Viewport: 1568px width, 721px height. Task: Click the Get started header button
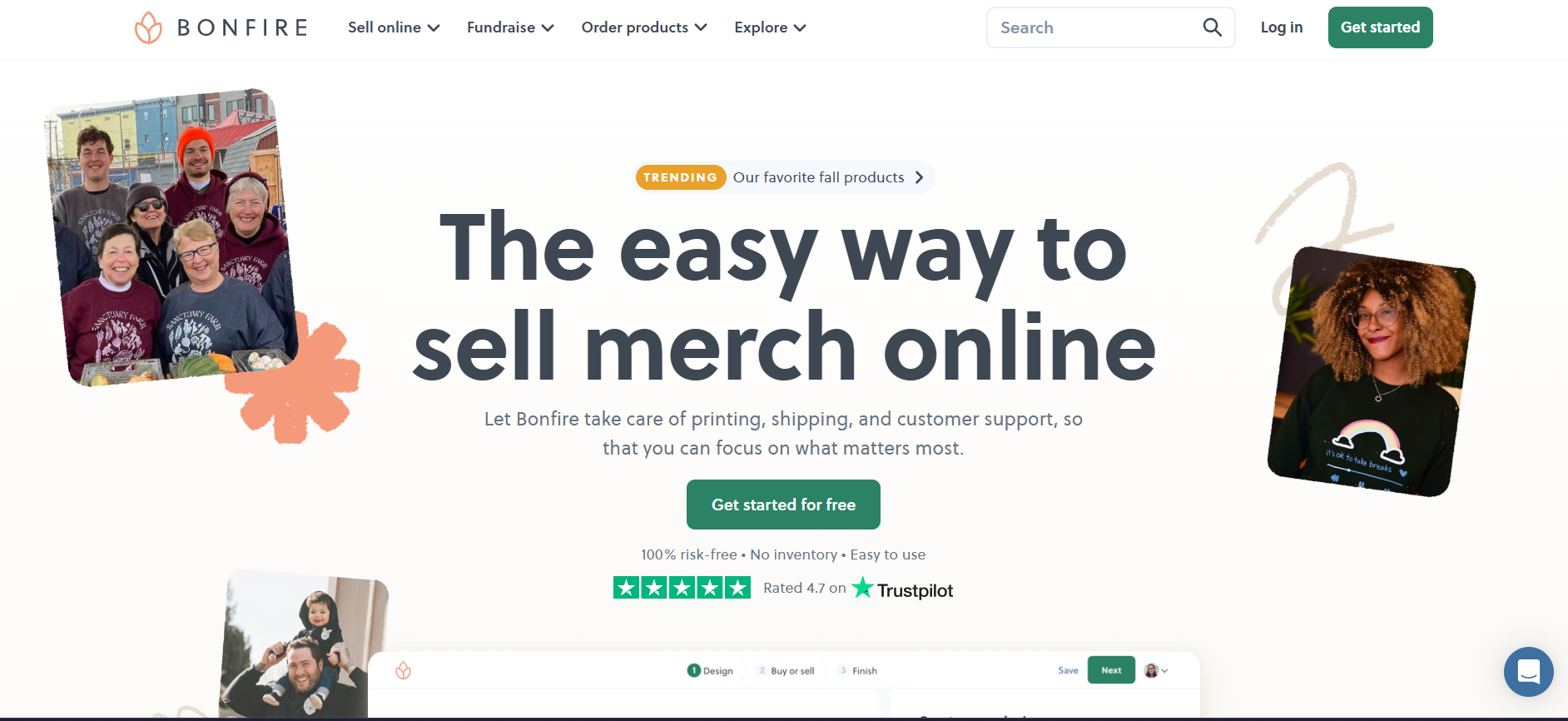(x=1380, y=27)
